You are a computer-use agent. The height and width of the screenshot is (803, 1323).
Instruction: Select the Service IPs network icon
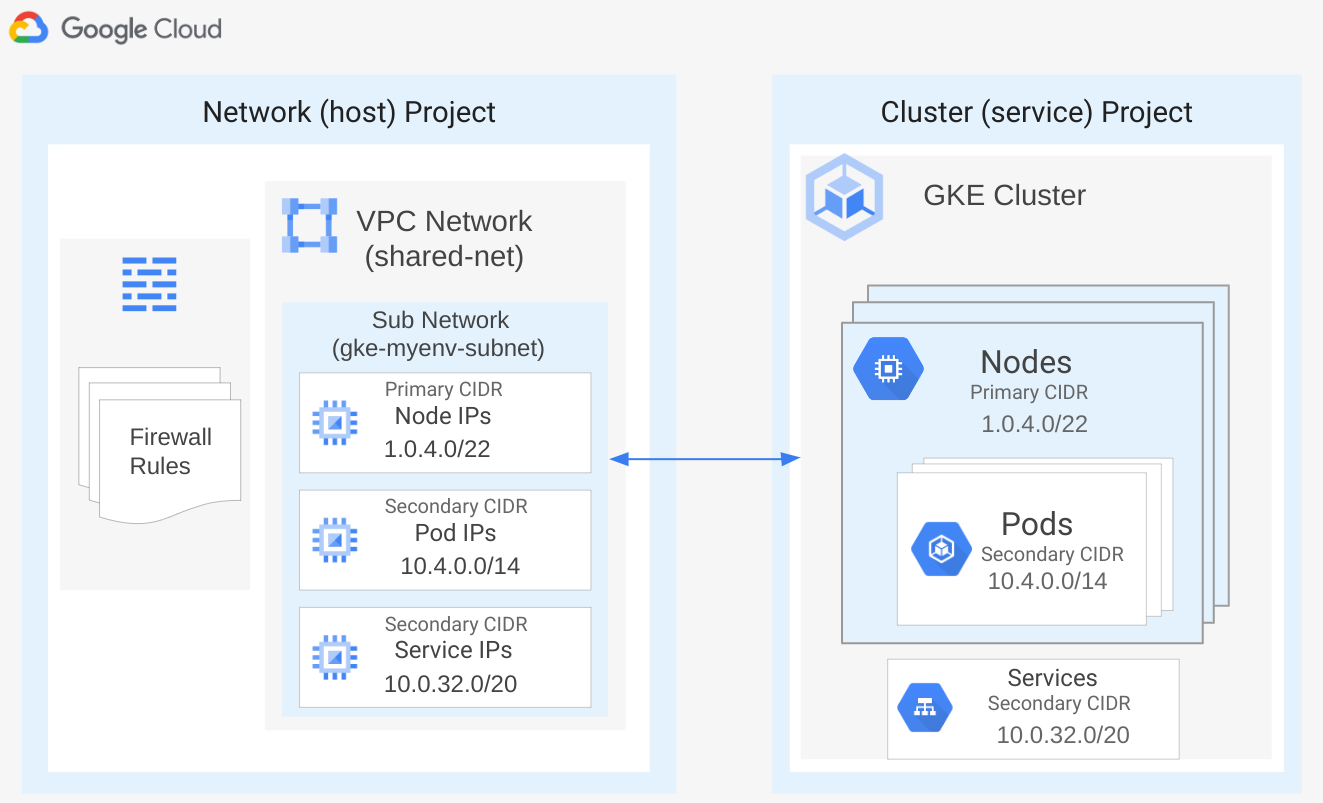(333, 657)
